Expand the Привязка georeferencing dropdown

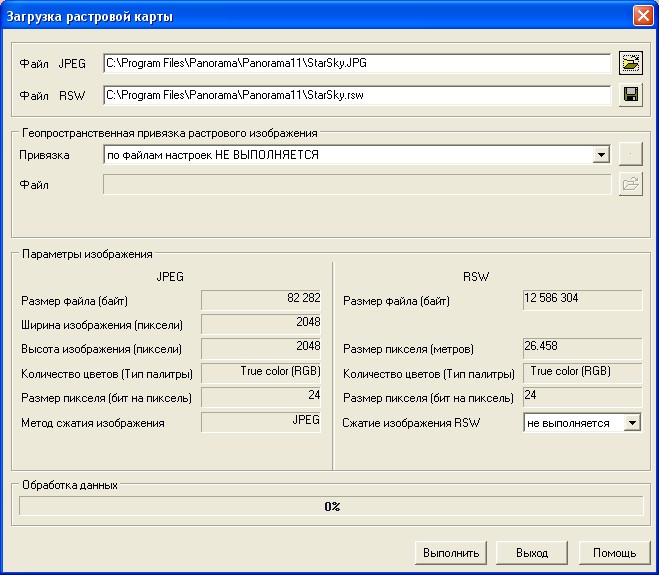click(x=600, y=155)
